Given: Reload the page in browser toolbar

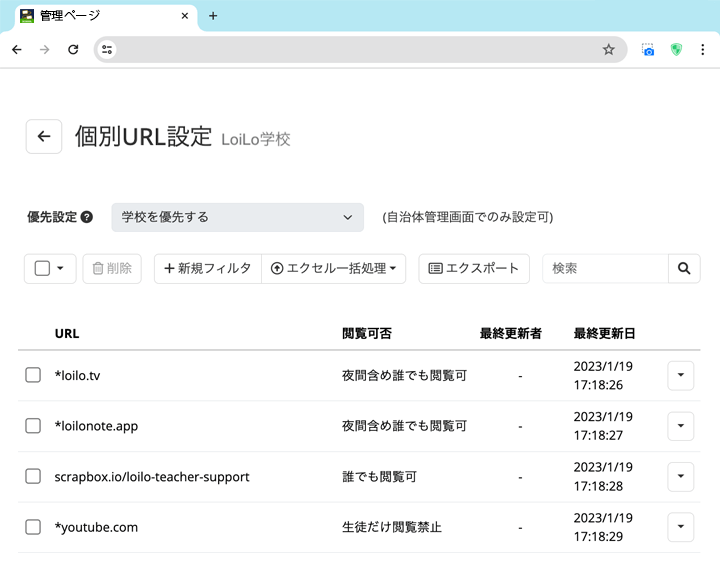Looking at the screenshot, I should [73, 49].
